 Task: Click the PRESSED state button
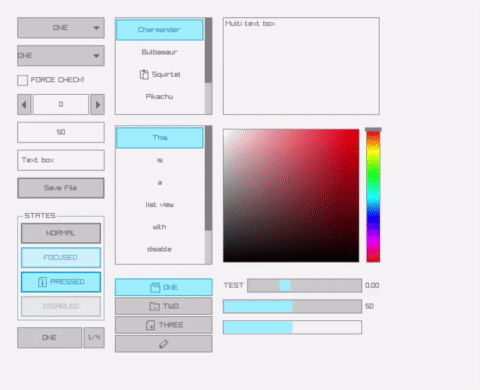tap(61, 282)
